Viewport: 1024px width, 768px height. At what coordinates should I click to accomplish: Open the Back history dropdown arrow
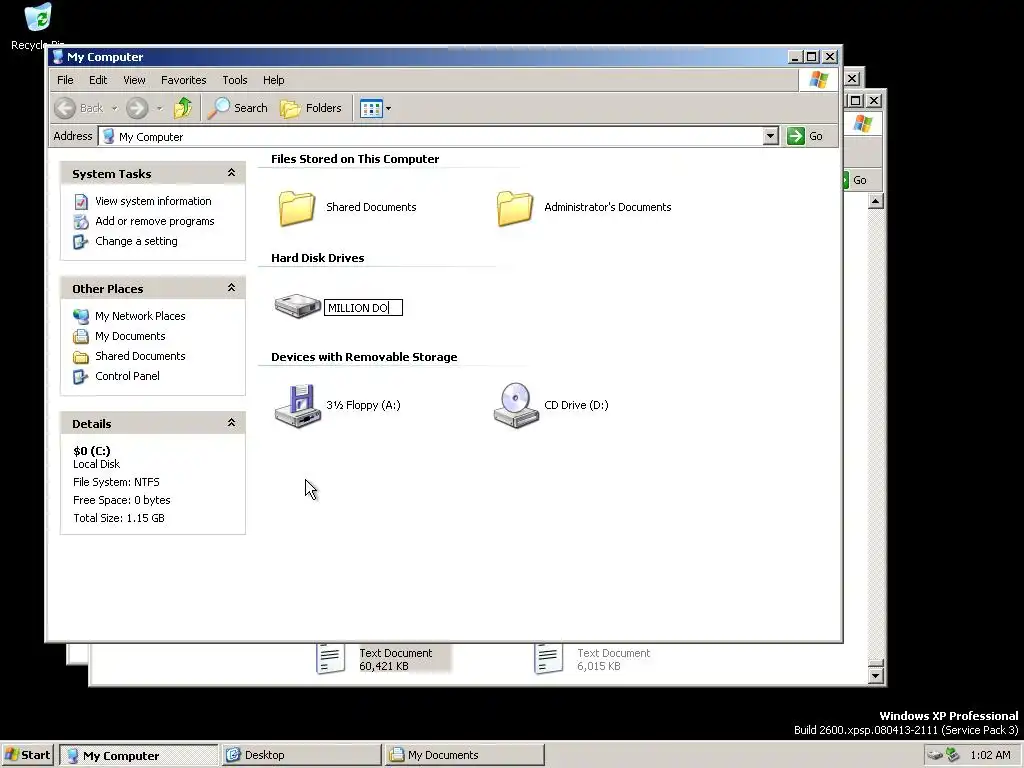pos(114,108)
